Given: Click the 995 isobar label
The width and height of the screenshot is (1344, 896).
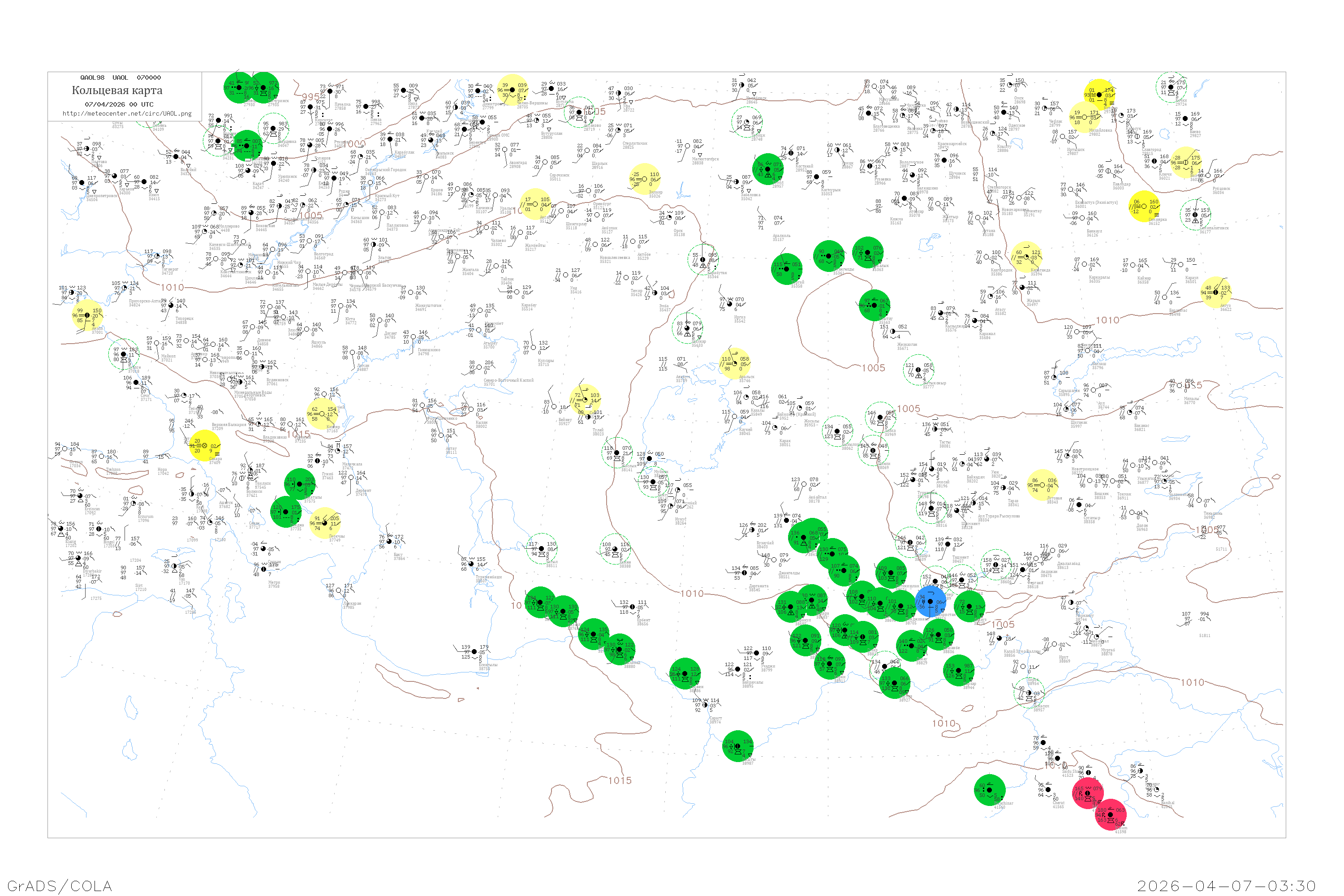Looking at the screenshot, I should [310, 97].
